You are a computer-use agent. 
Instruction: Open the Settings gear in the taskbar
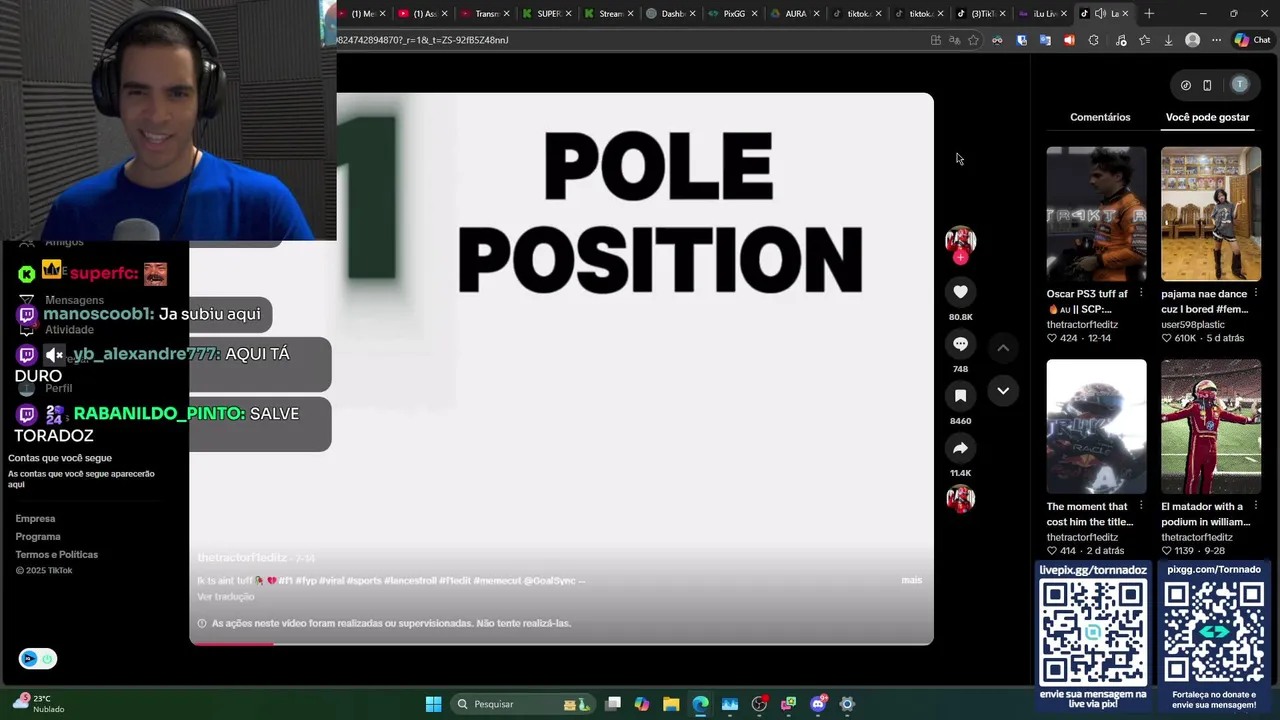[847, 704]
